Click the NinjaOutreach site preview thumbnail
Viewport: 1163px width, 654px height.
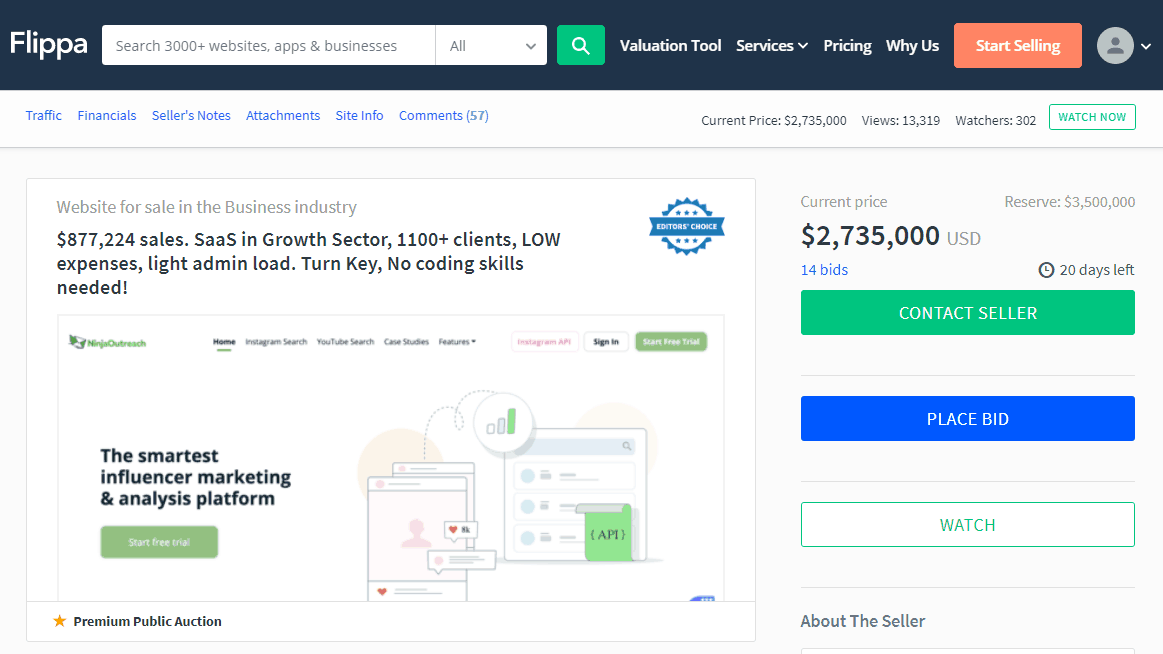pos(391,458)
